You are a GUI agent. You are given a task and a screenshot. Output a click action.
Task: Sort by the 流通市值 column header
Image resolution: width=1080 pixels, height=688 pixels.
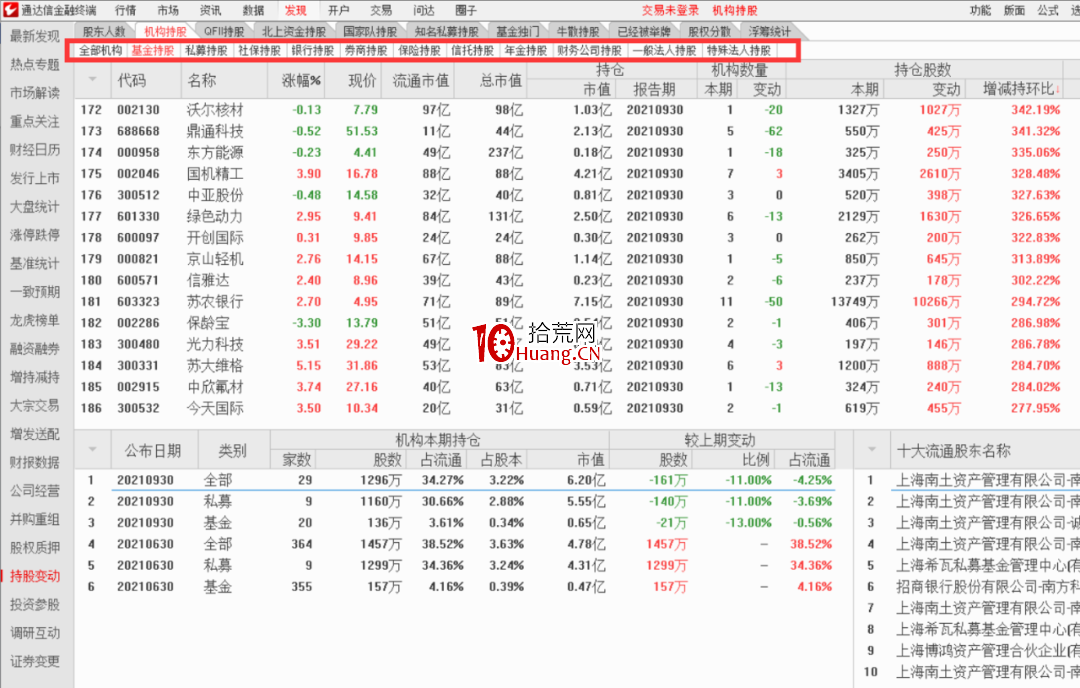(x=421, y=80)
